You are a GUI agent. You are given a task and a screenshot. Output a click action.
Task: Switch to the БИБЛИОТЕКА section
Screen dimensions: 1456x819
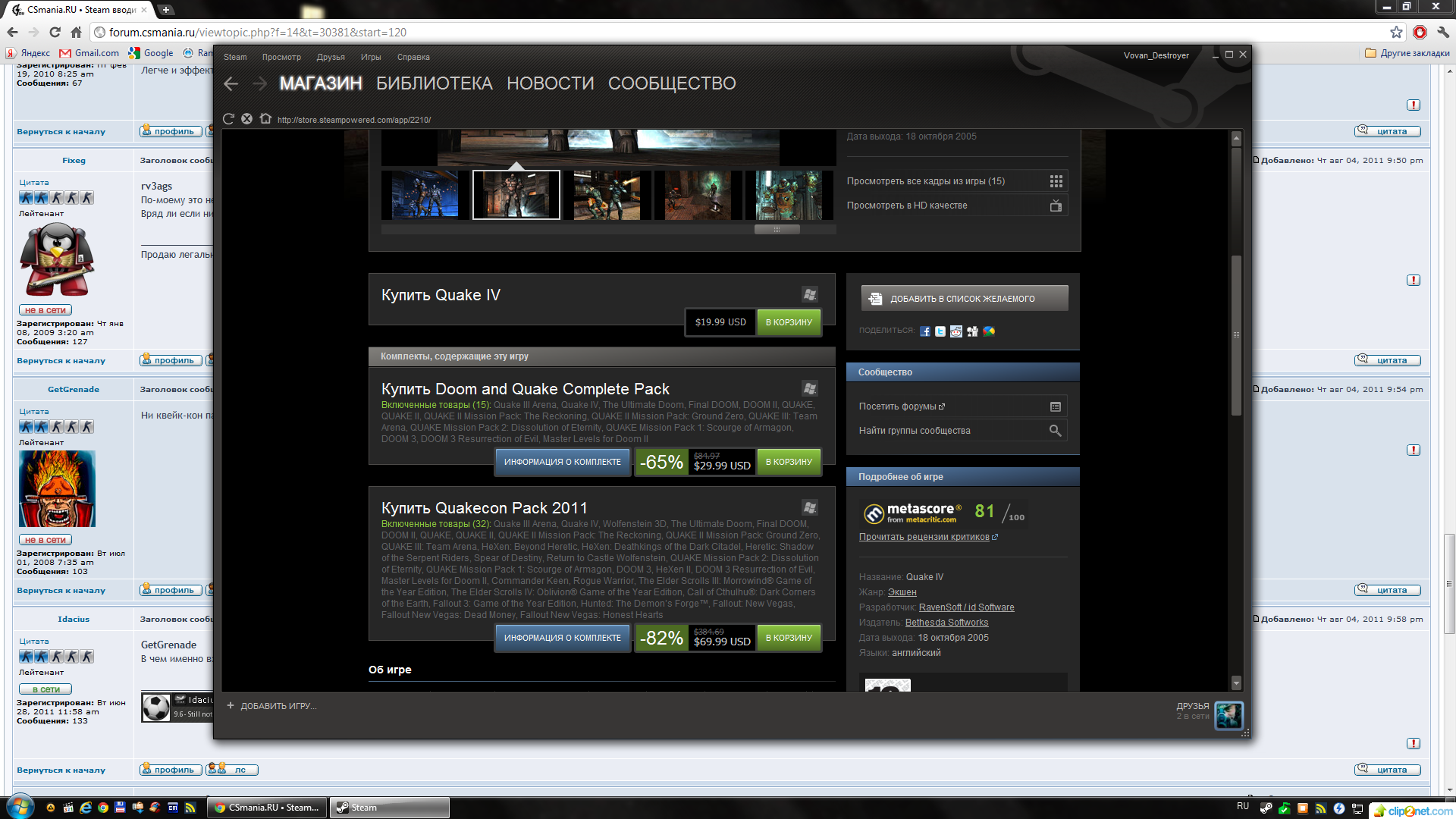tap(435, 83)
